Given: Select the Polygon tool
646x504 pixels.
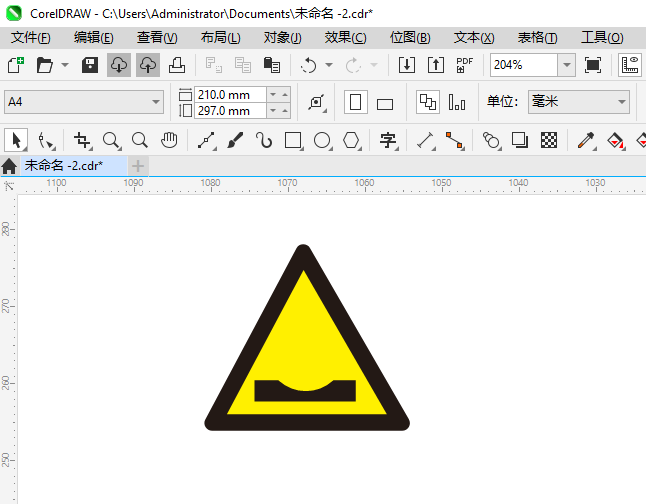Looking at the screenshot, I should [x=351, y=140].
